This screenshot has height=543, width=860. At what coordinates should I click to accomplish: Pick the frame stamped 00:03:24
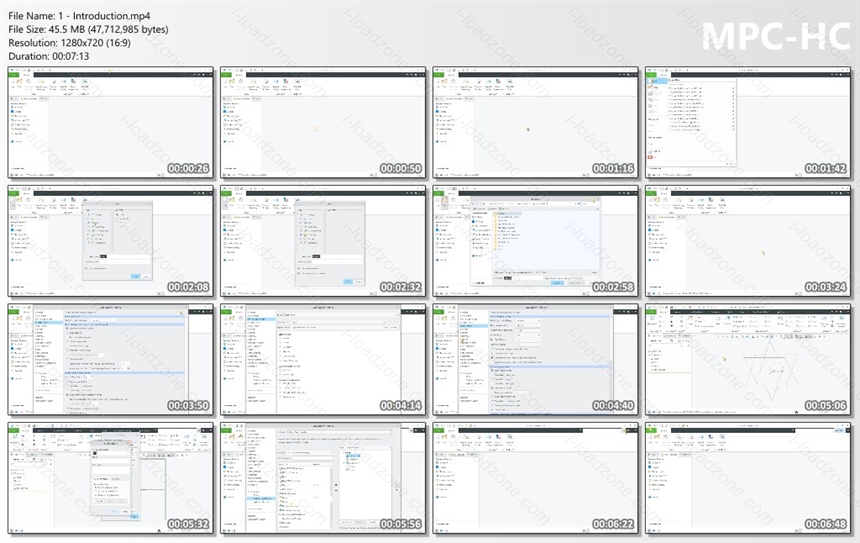(748, 241)
